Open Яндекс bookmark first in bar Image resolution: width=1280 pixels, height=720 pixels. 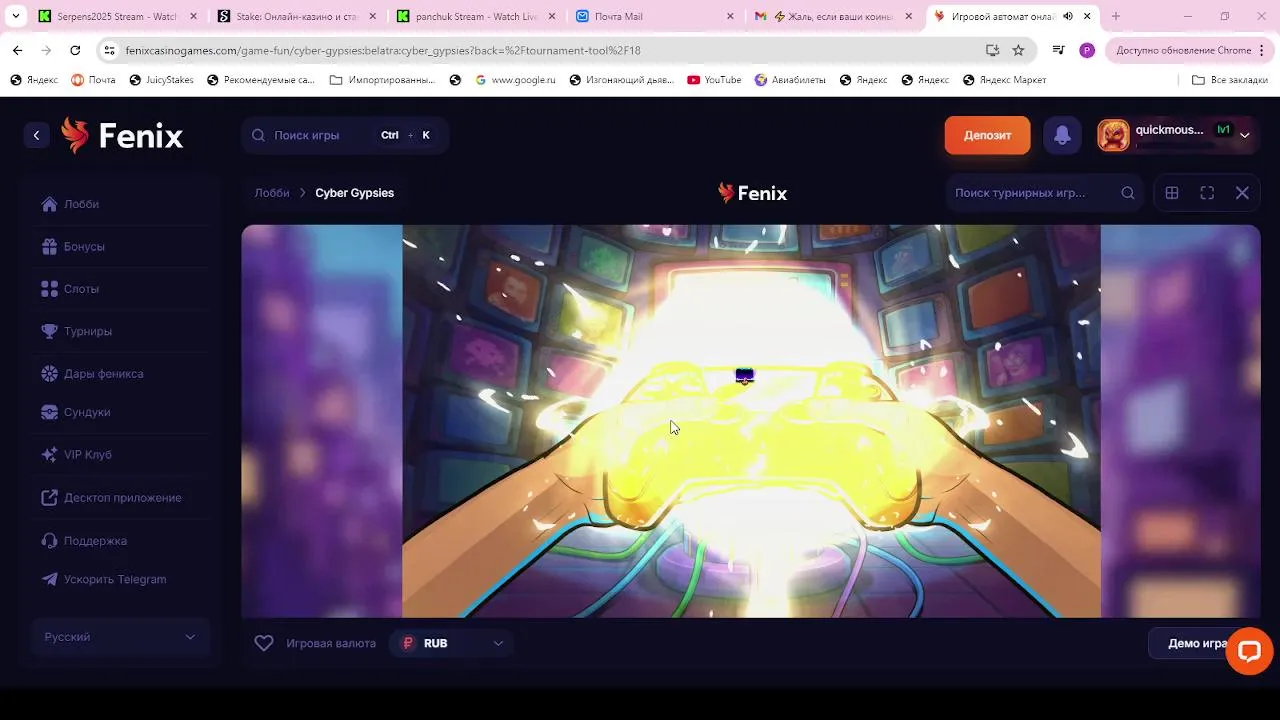pyautogui.click(x=34, y=80)
